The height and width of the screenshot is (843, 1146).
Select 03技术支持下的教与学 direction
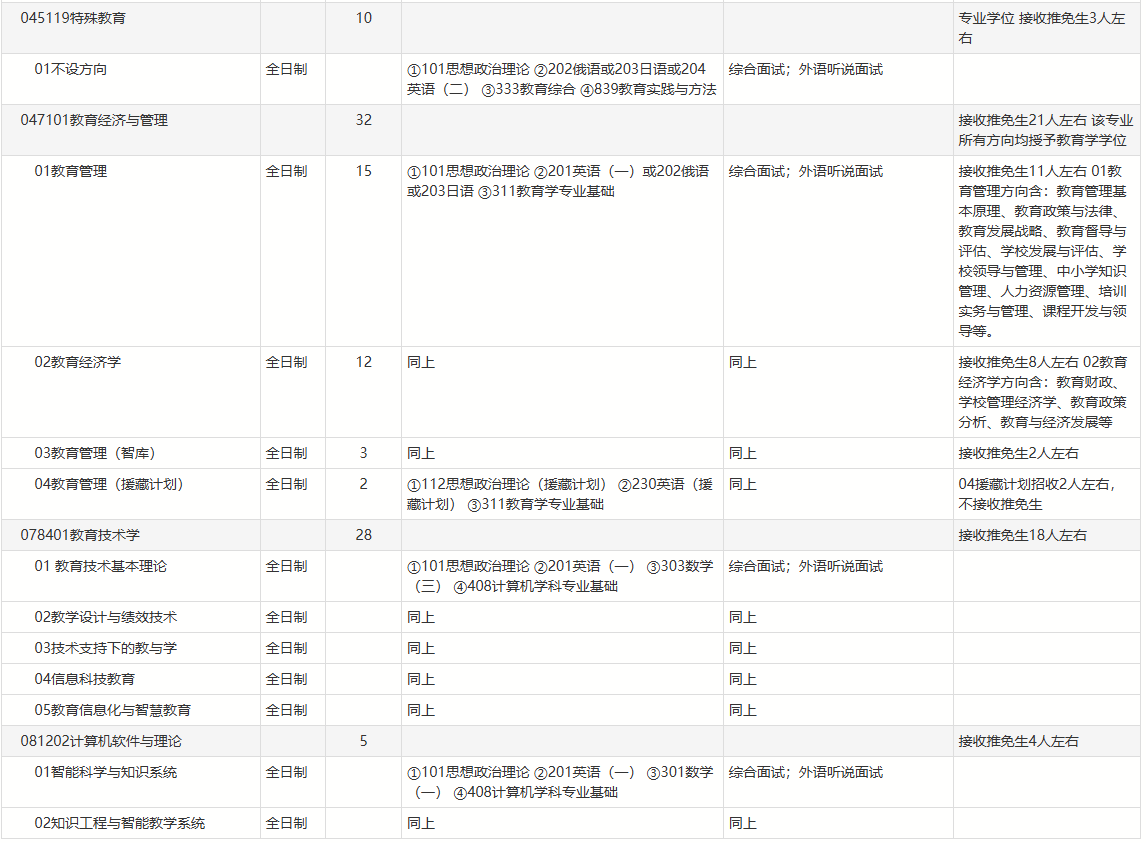pyautogui.click(x=106, y=648)
